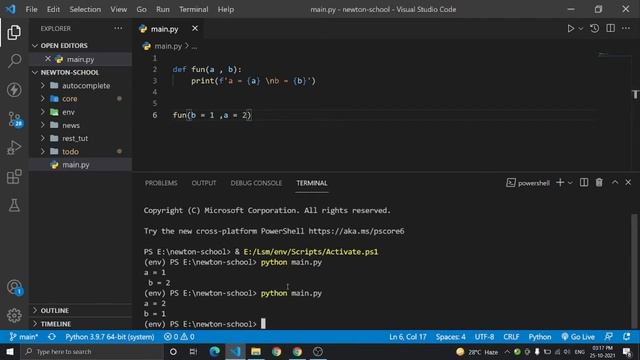Image resolution: width=640 pixels, height=360 pixels.
Task: Close the main.py editor tab
Action: point(195,29)
